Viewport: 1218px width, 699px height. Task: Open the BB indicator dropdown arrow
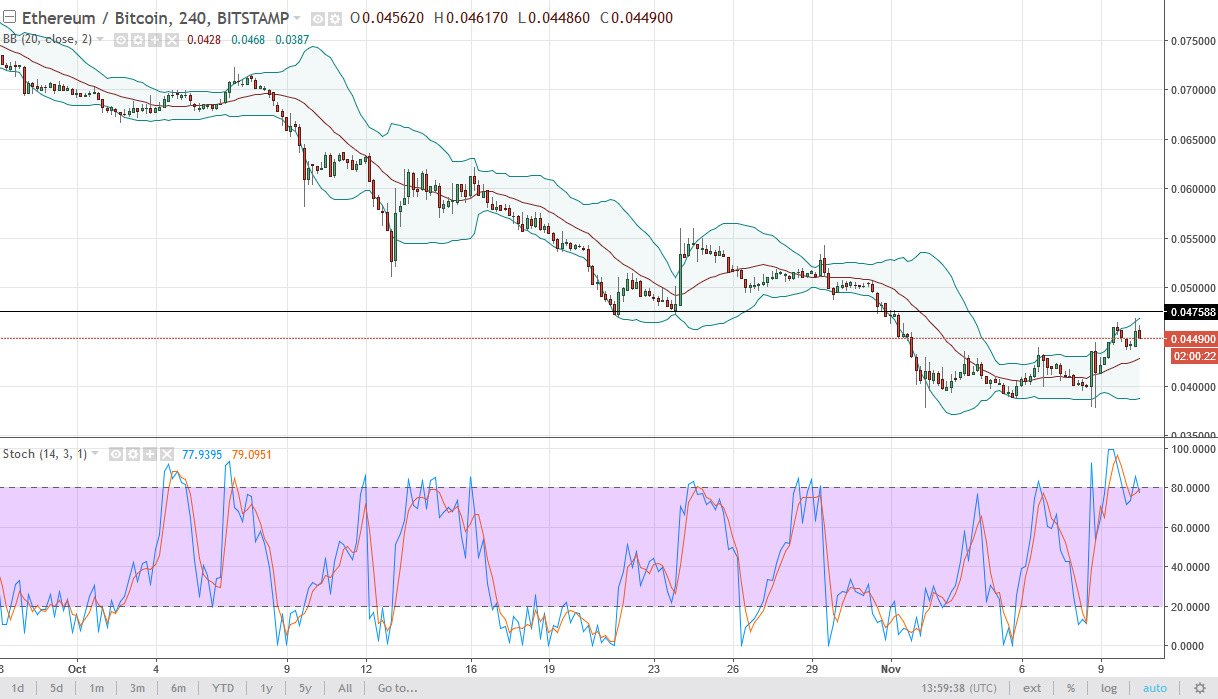[x=100, y=39]
